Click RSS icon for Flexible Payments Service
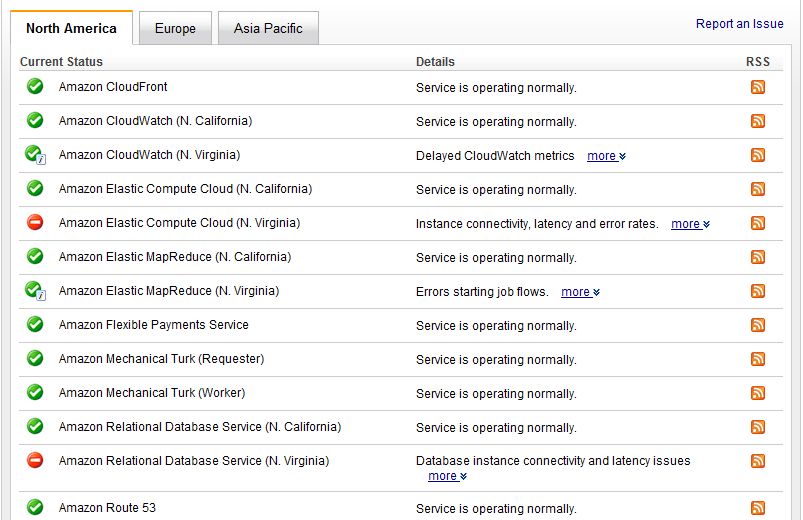Screen dimensions: 803x520 pyautogui.click(x=758, y=326)
